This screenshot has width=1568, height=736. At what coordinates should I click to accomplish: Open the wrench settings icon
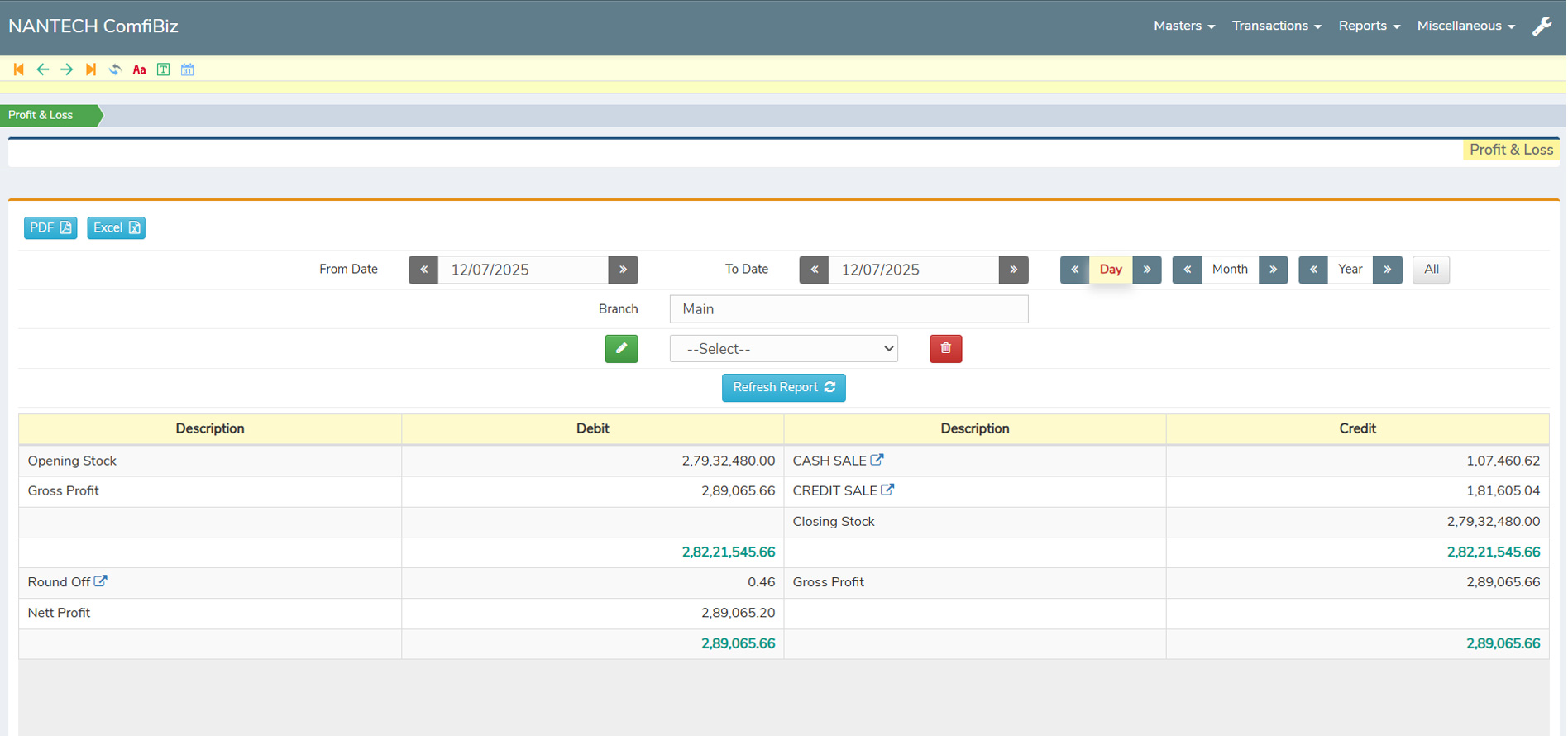click(x=1542, y=26)
